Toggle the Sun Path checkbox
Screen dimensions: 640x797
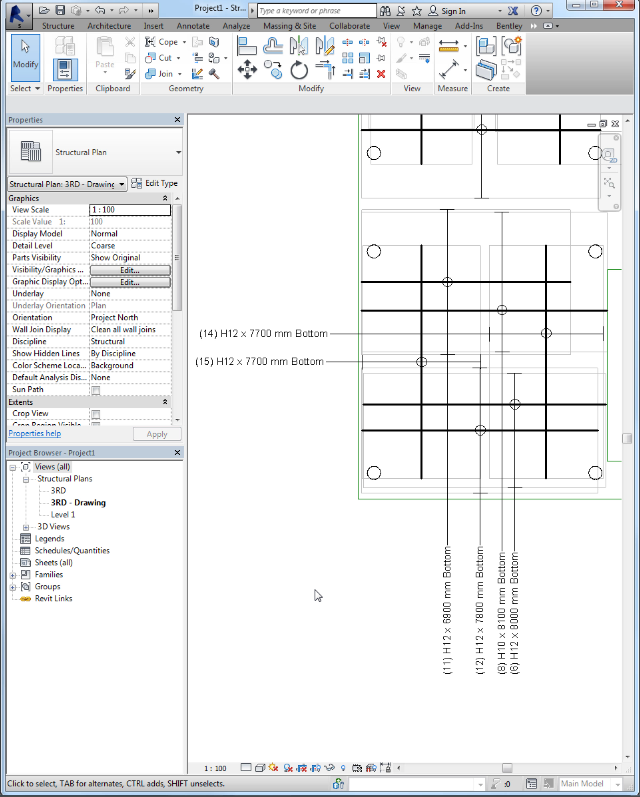coord(96,390)
